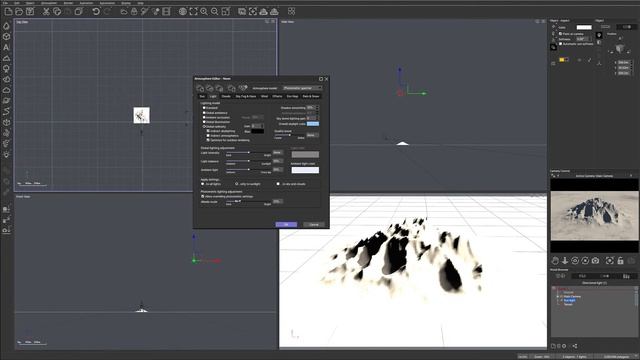
Task: Open a scene file from the toolbar
Action: click(19, 11)
